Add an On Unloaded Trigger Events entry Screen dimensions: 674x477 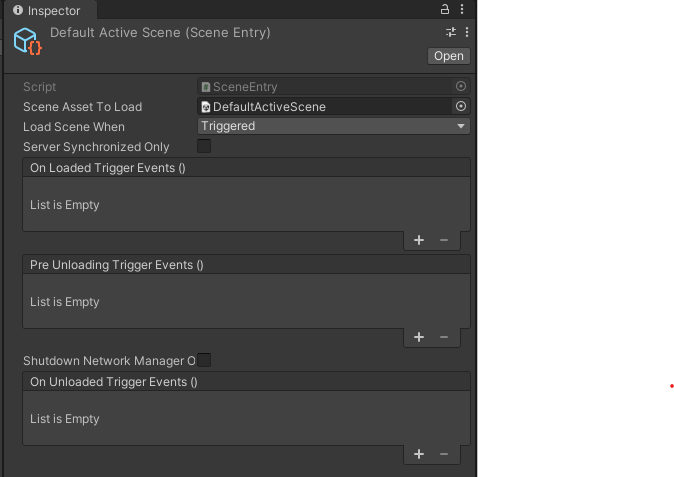(419, 454)
